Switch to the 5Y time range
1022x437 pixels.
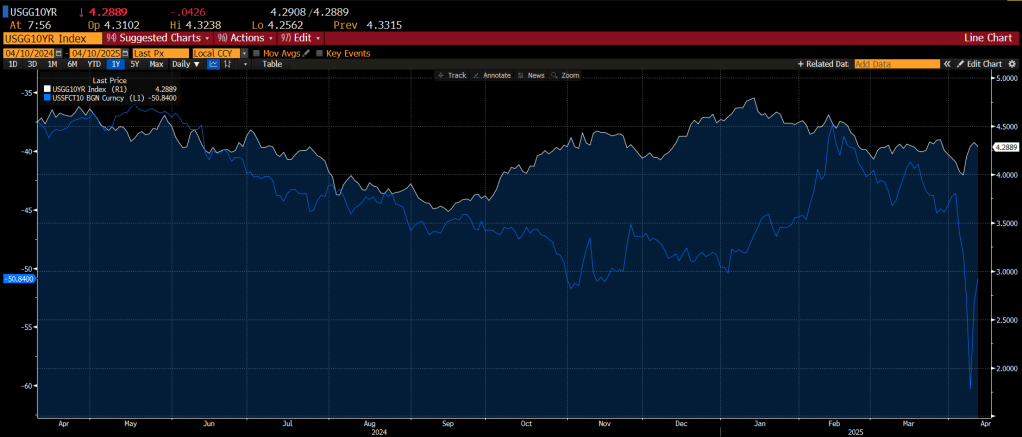tap(135, 64)
